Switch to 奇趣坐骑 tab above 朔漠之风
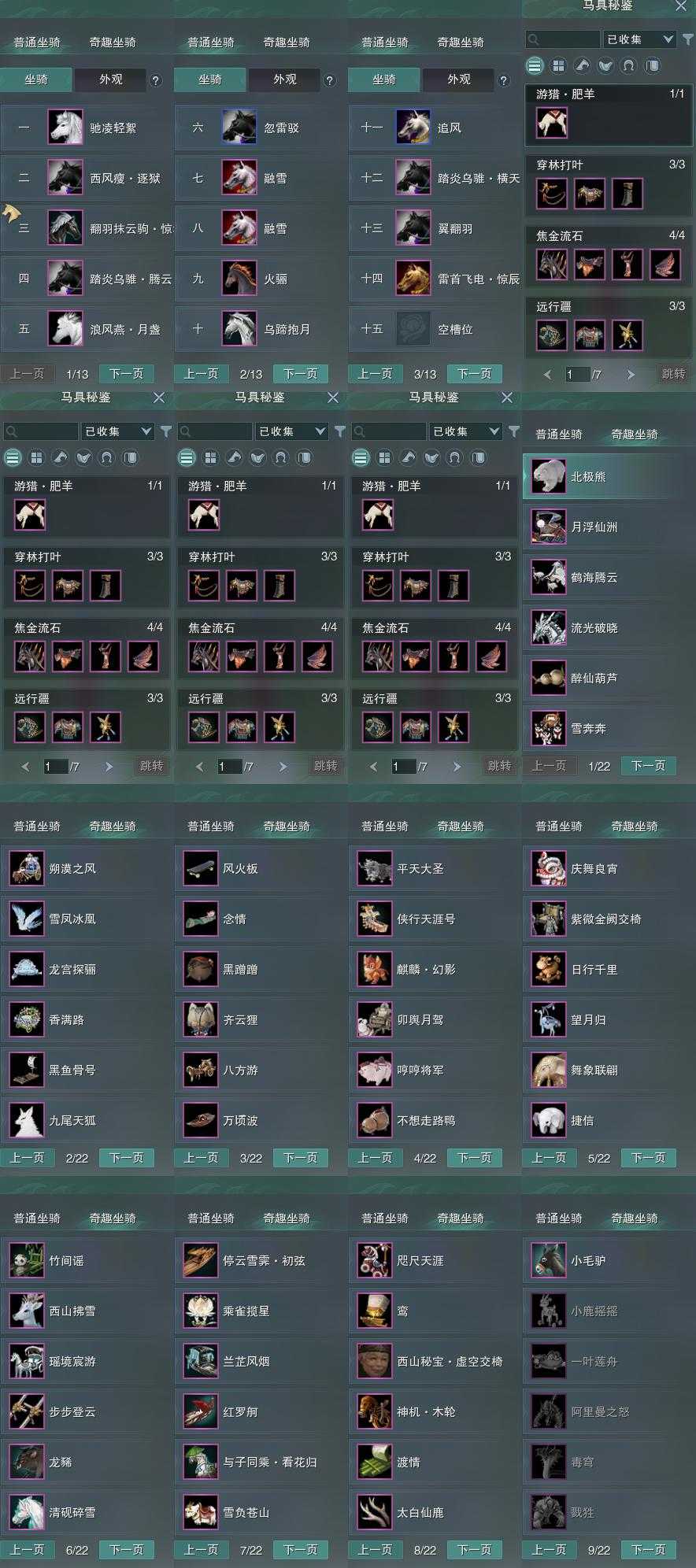Viewport: 696px width, 1568px height. tap(113, 827)
